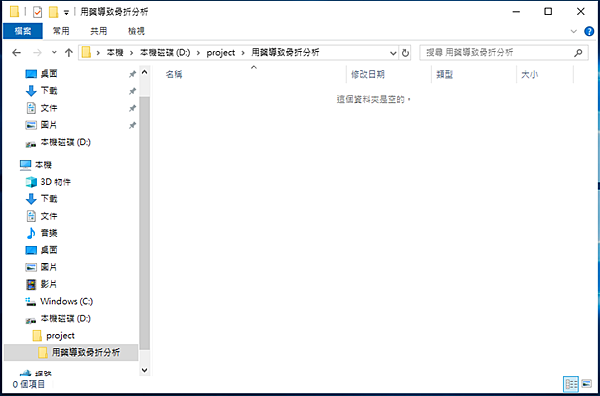Refresh the current folder view
The image size is (600, 396).
point(405,53)
